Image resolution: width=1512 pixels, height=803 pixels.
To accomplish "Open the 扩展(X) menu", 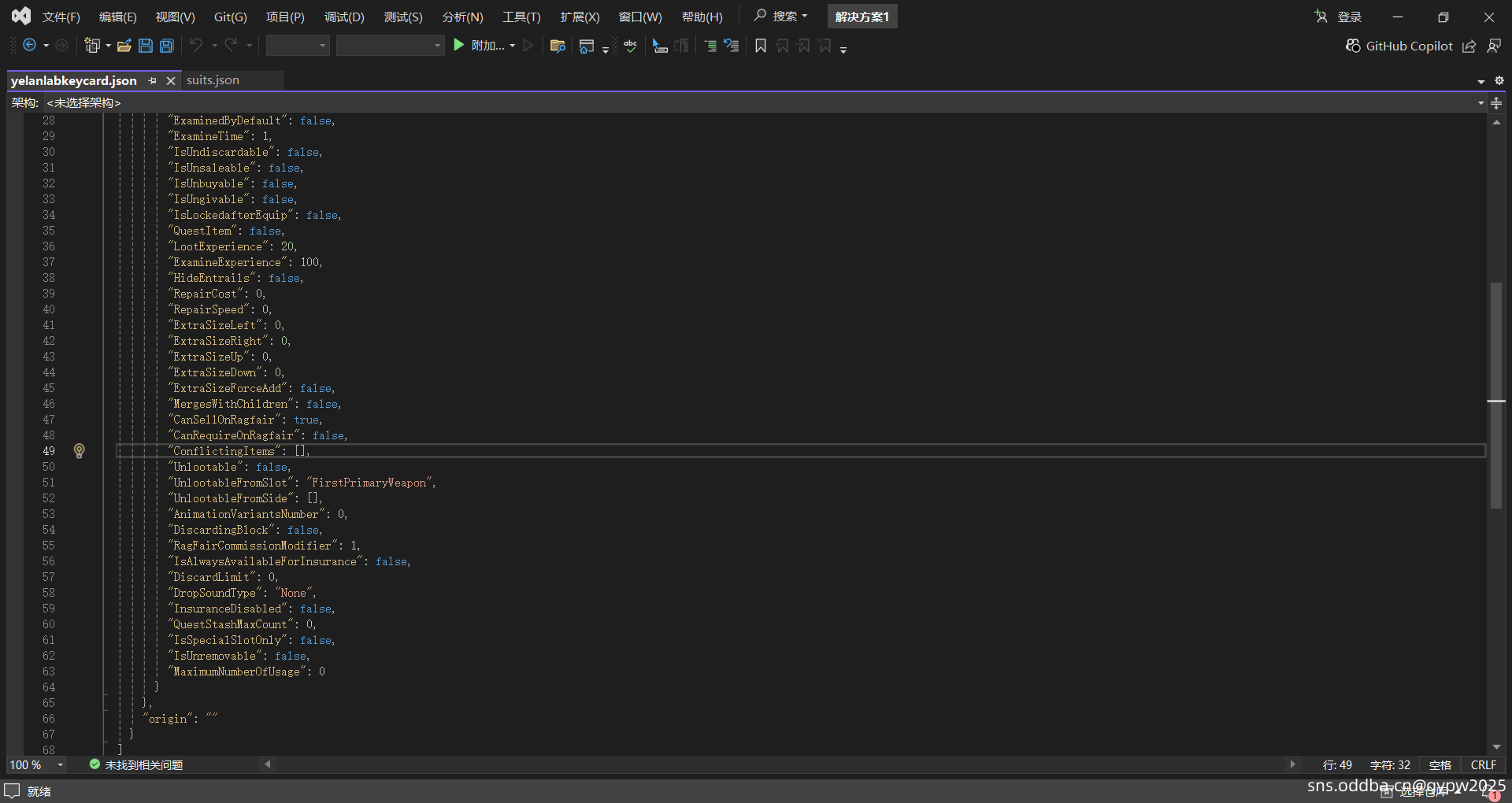I will pos(580,17).
